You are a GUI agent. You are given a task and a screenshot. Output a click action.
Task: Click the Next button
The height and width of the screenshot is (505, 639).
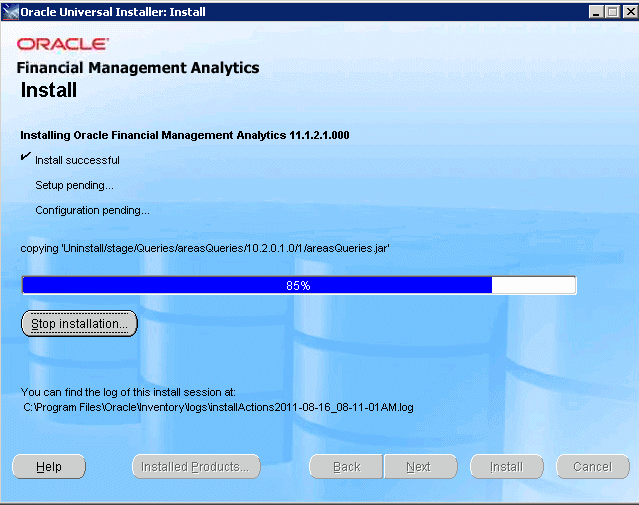421,466
